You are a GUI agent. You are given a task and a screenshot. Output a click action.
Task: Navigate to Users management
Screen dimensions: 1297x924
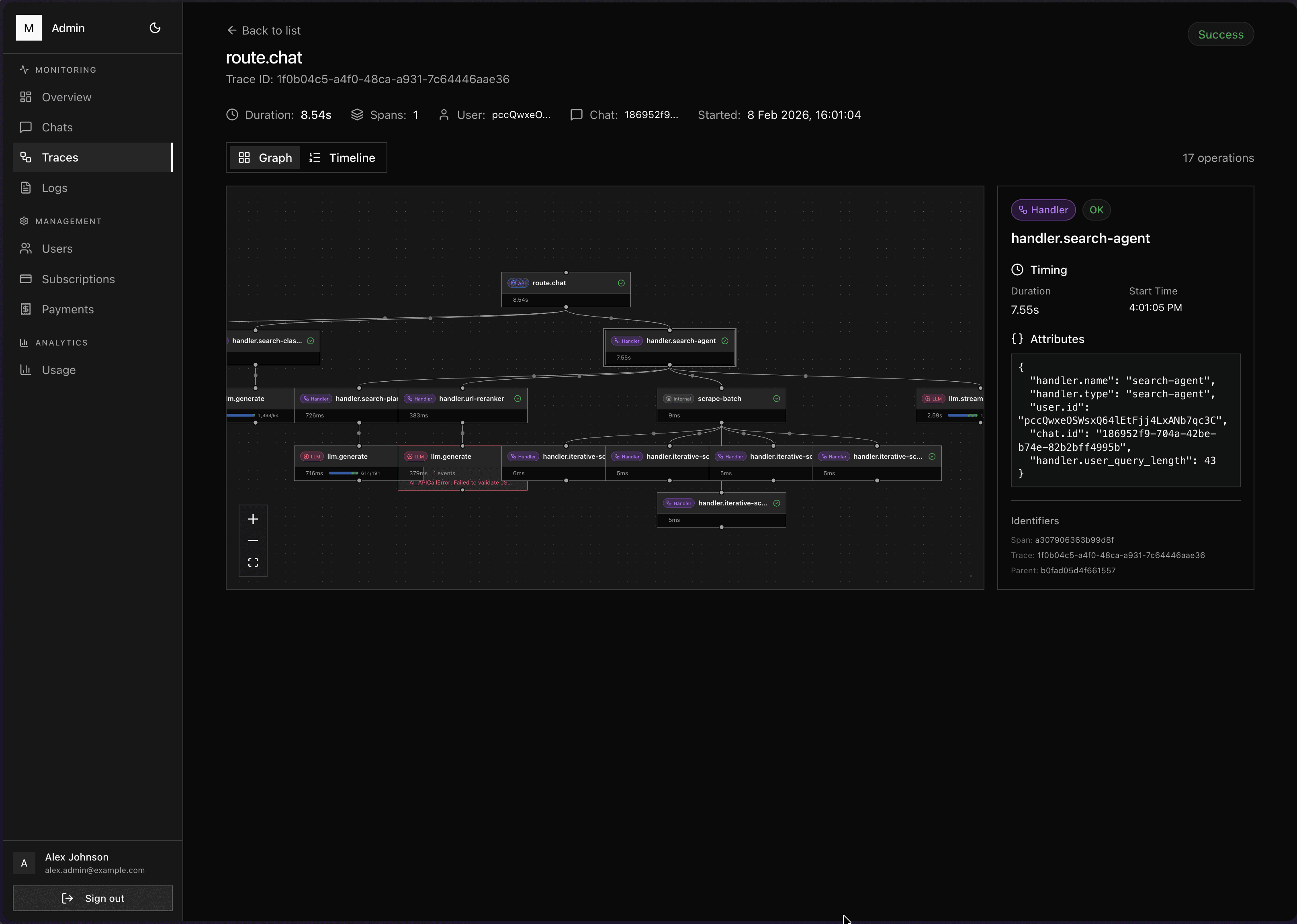57,249
